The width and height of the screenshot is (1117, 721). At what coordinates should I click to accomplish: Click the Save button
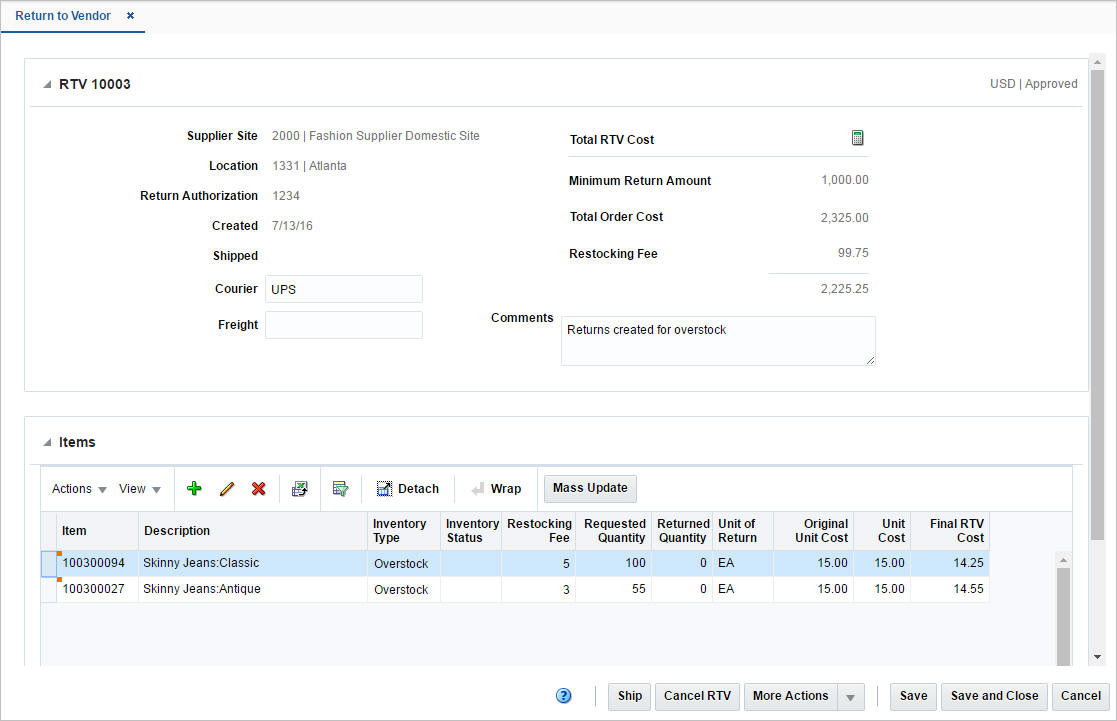point(913,696)
